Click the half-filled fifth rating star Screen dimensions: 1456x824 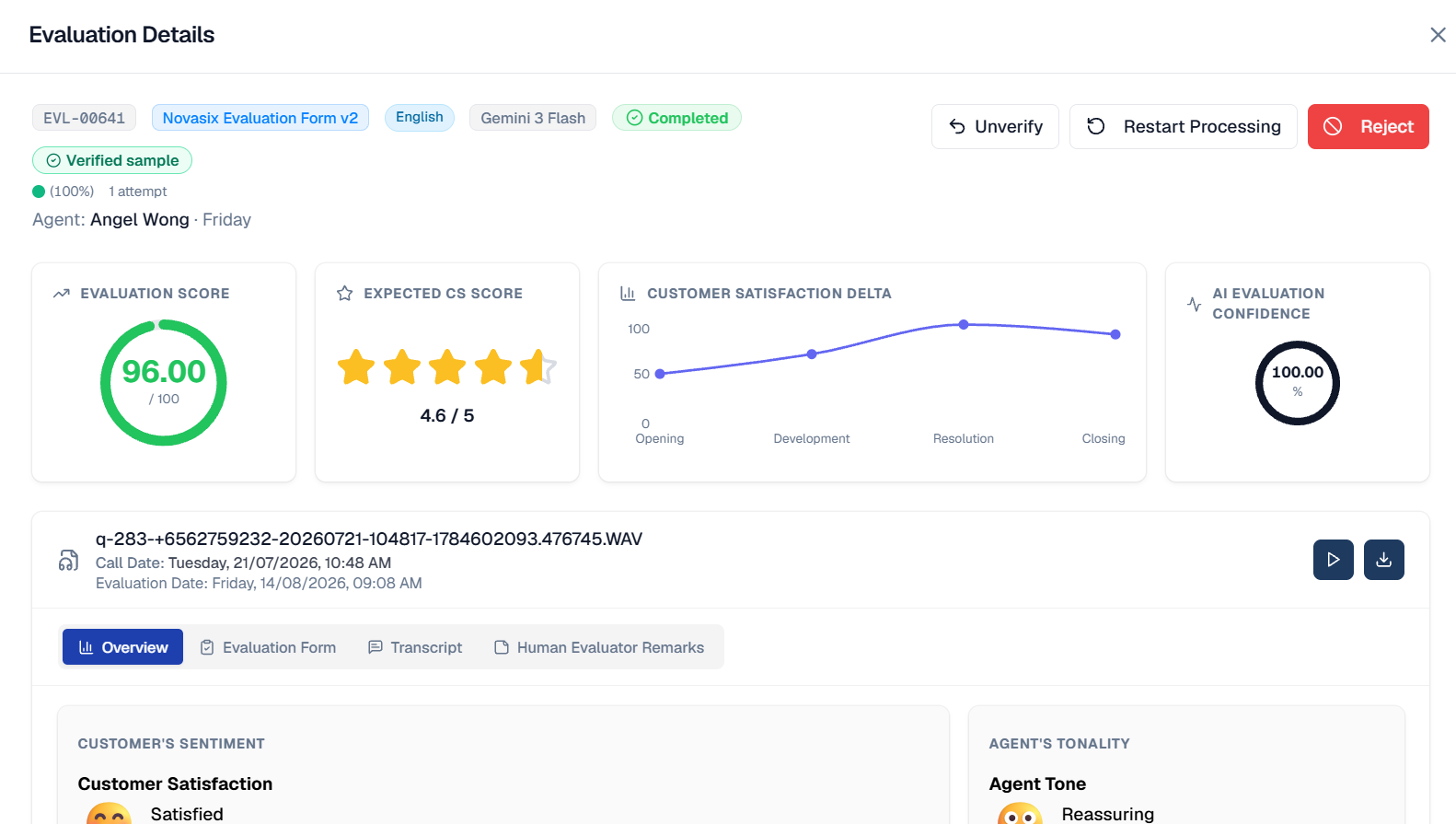pos(538,367)
